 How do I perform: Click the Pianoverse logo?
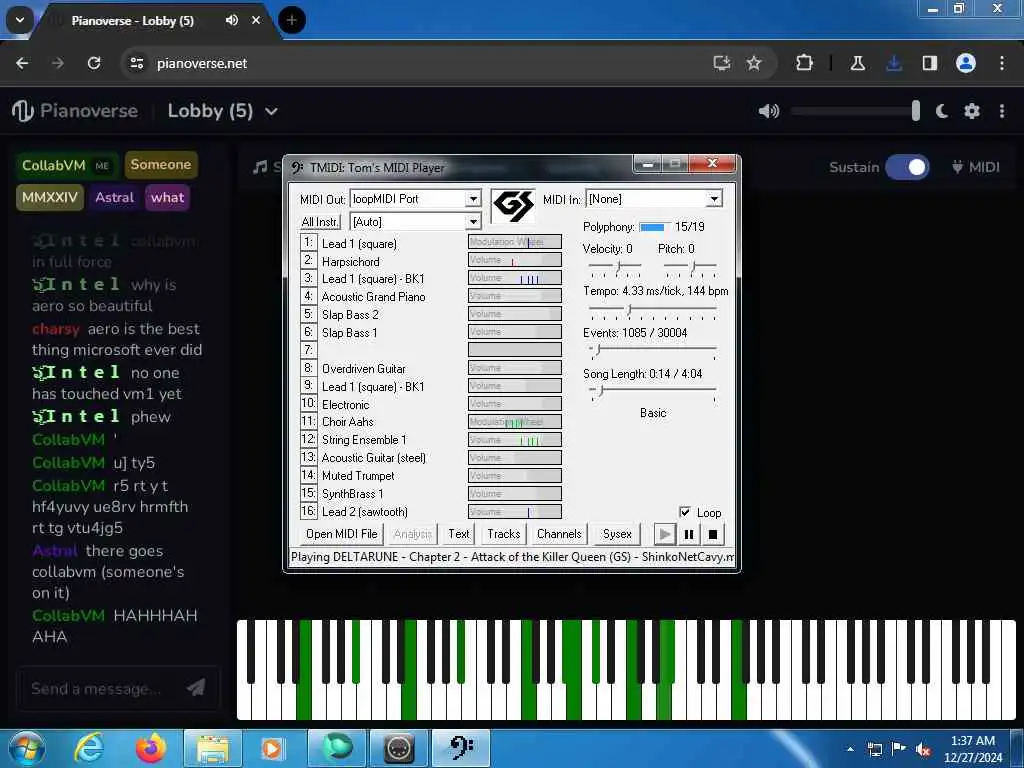(x=74, y=111)
